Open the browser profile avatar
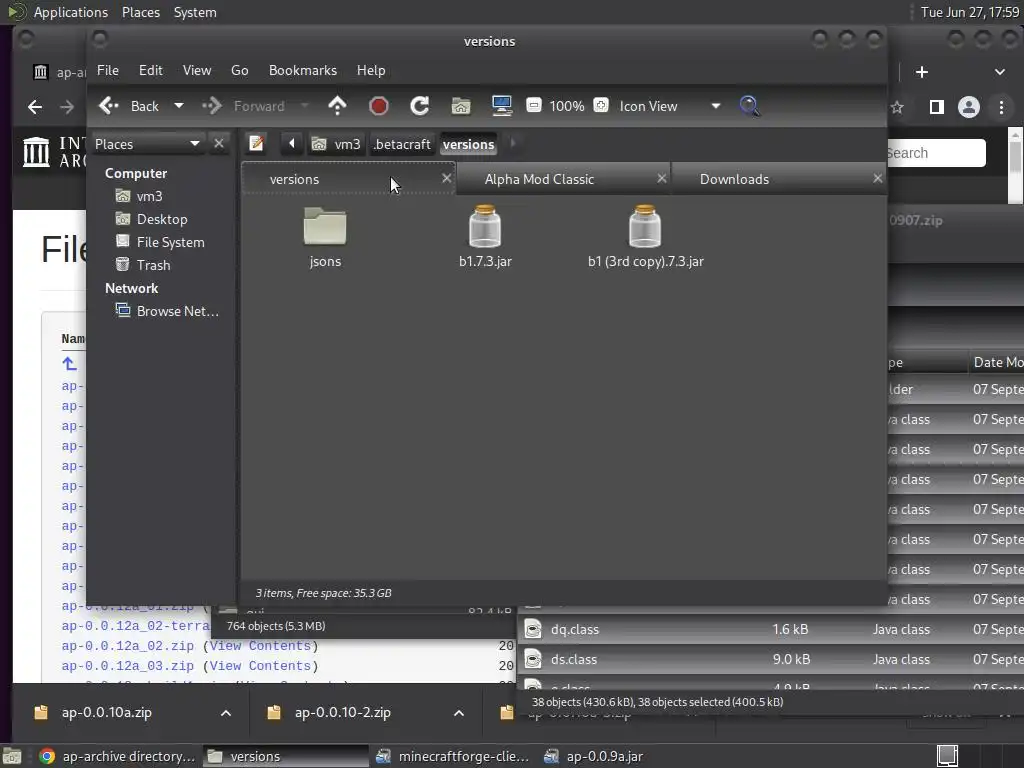 tap(968, 107)
